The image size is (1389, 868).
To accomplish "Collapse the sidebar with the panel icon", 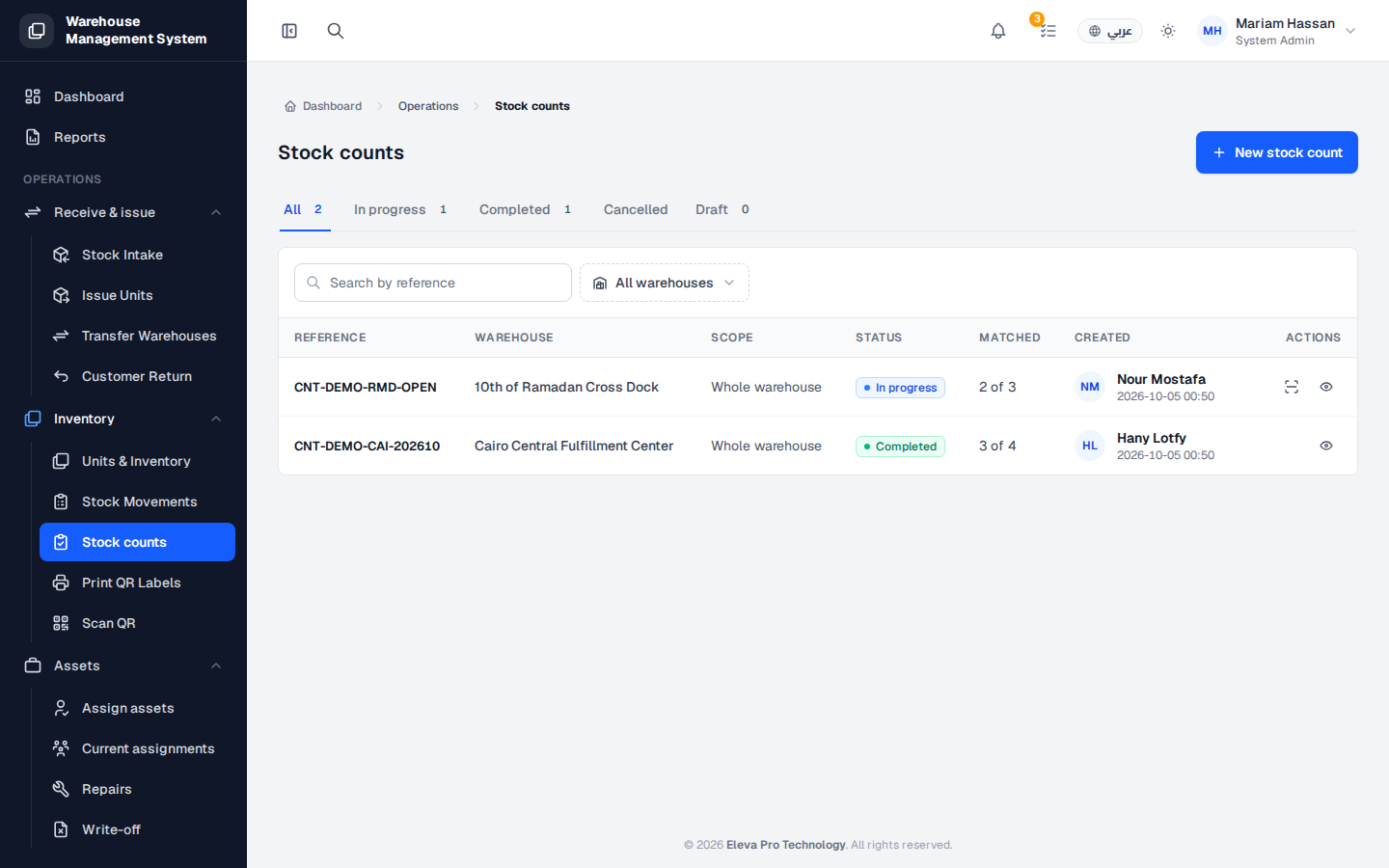I will [289, 31].
